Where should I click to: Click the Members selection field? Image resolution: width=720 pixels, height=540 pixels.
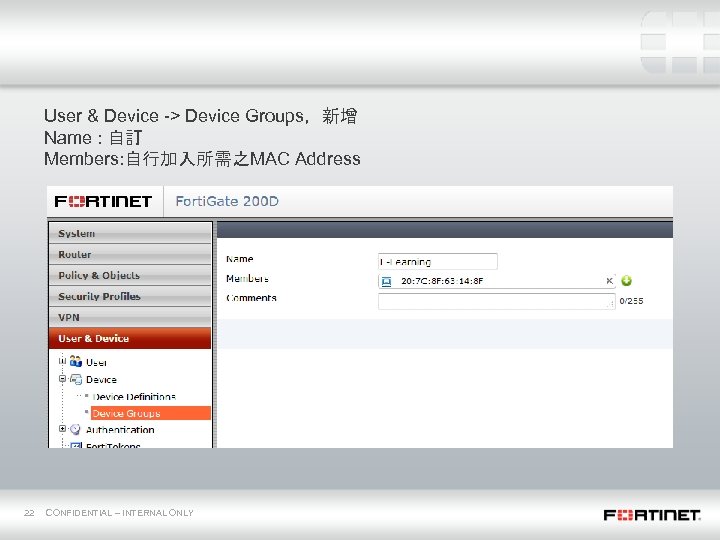[497, 281]
